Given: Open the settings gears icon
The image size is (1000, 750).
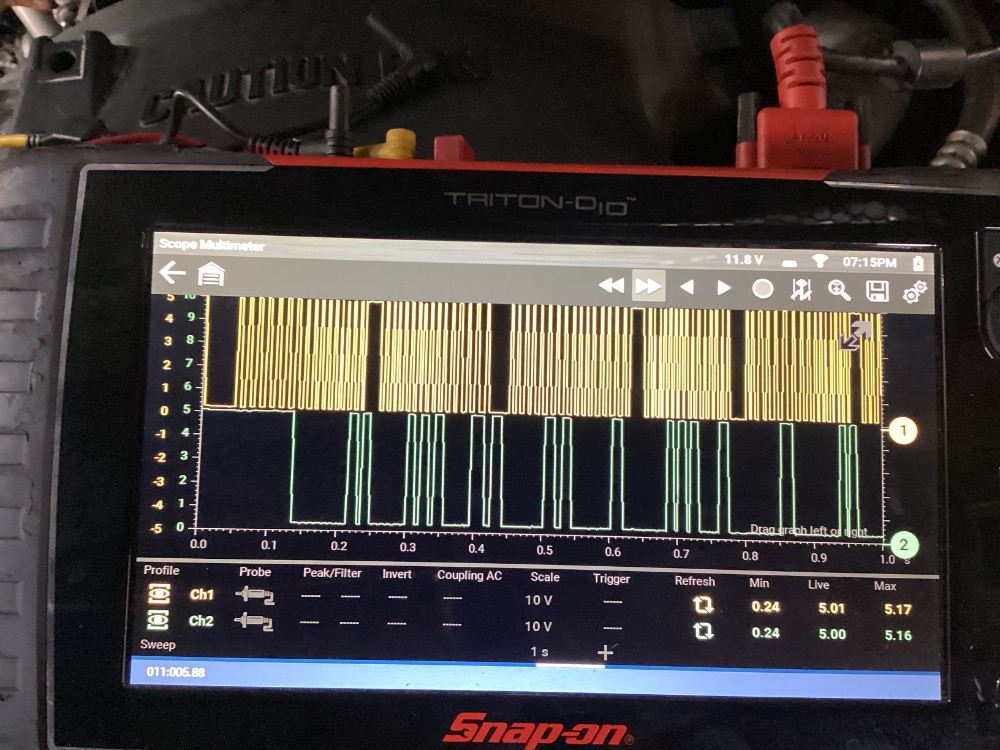Looking at the screenshot, I should coord(914,291).
